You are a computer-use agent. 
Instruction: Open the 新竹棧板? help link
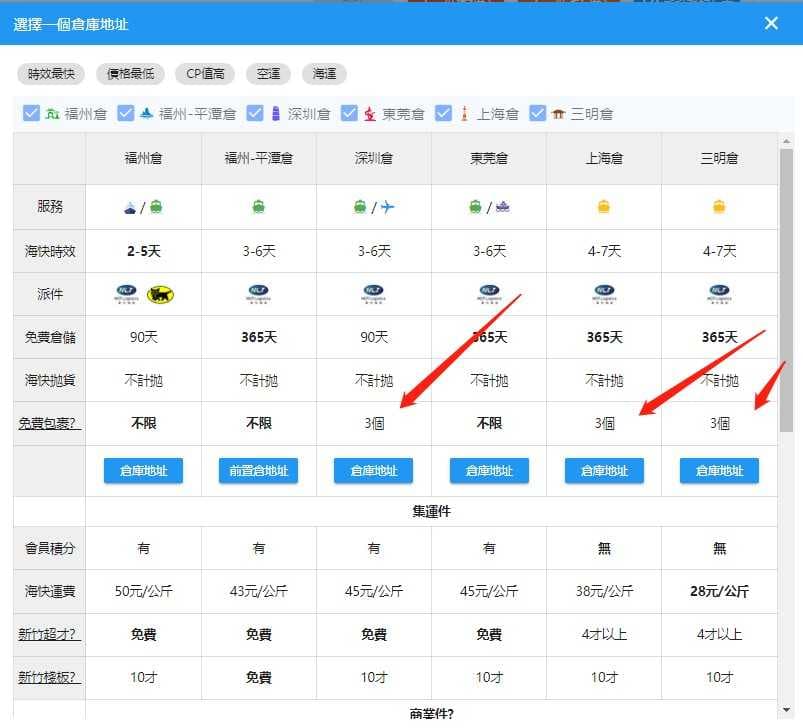coord(49,677)
